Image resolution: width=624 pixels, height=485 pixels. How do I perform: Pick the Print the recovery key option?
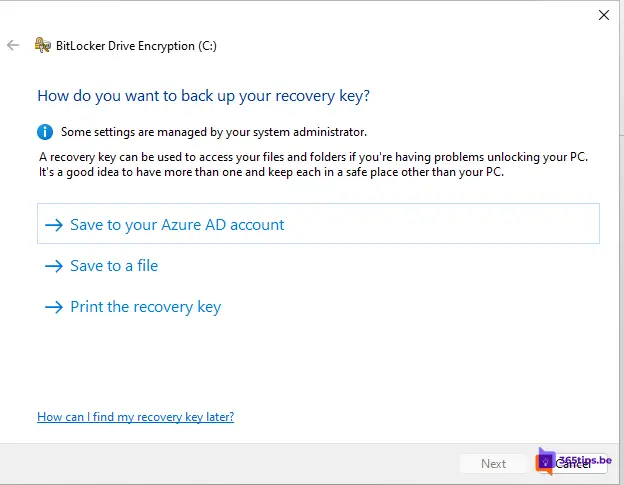pyautogui.click(x=145, y=307)
